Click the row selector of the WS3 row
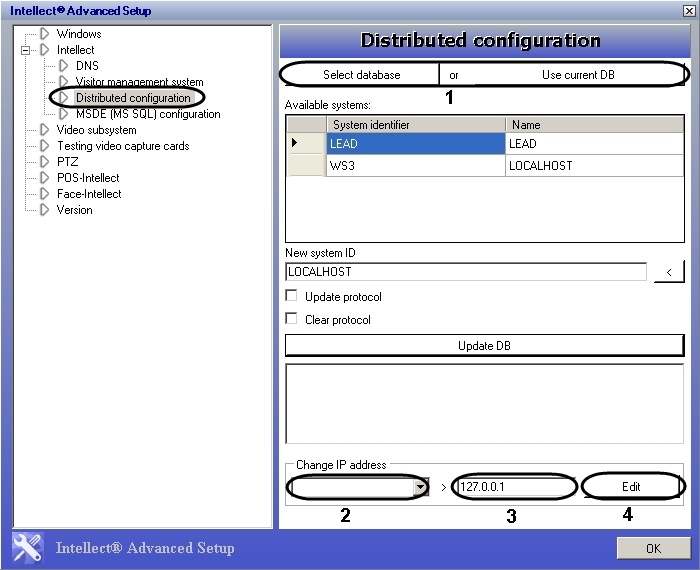This screenshot has height=570, width=700. click(x=306, y=166)
